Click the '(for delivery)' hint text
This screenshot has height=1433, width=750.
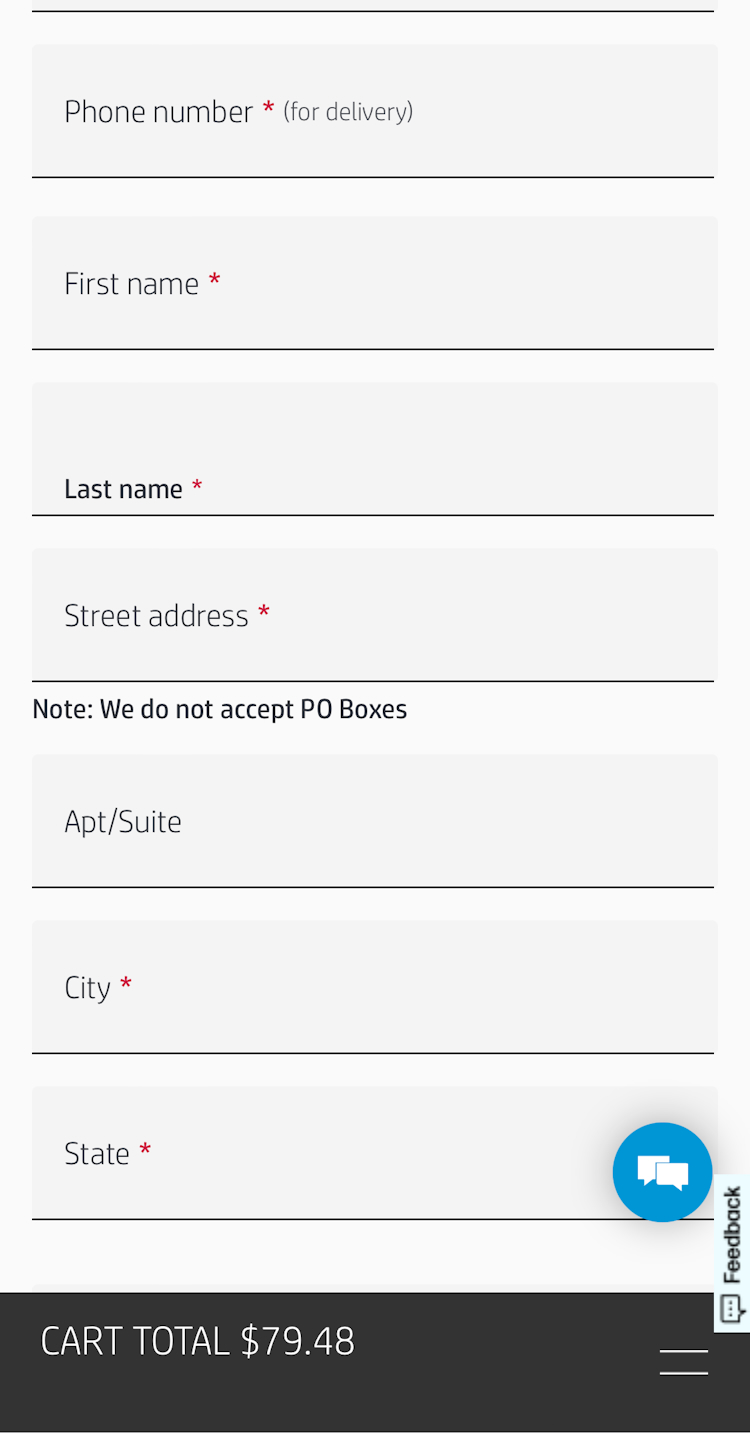pos(348,112)
